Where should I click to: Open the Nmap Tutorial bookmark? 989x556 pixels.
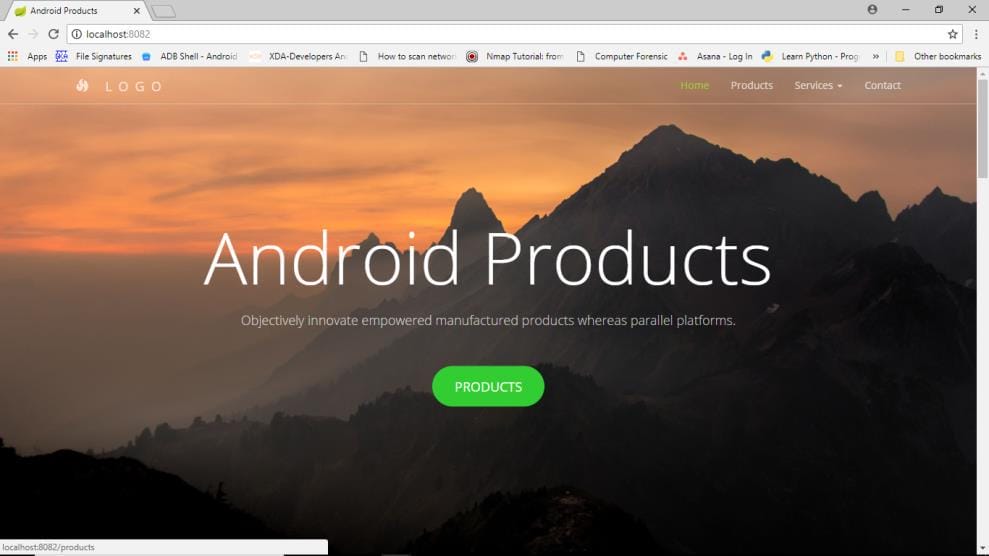point(515,57)
